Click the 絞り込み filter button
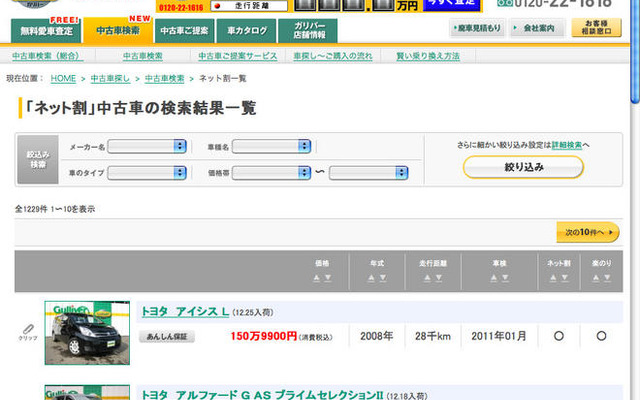Screen dimensions: 640x400 523,167
